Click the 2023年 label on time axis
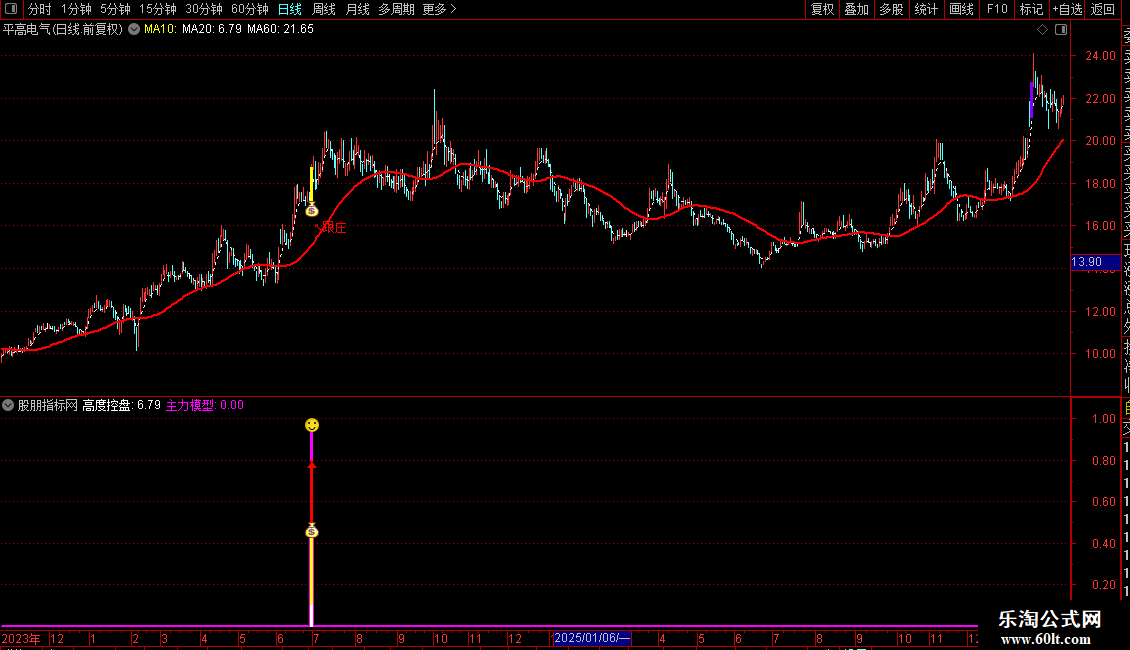 pyautogui.click(x=21, y=638)
